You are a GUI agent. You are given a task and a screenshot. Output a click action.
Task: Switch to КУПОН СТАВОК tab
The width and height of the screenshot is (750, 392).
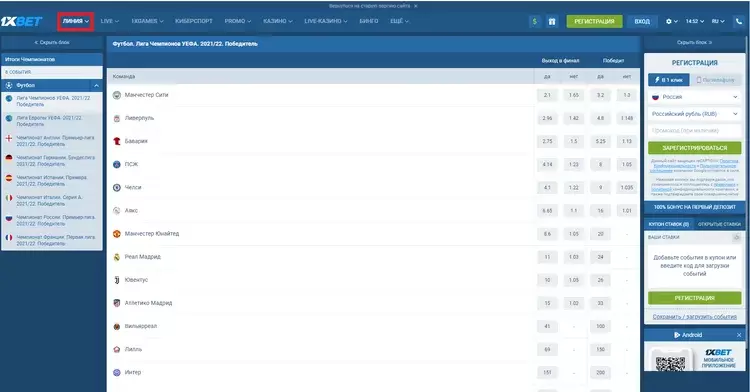point(668,224)
